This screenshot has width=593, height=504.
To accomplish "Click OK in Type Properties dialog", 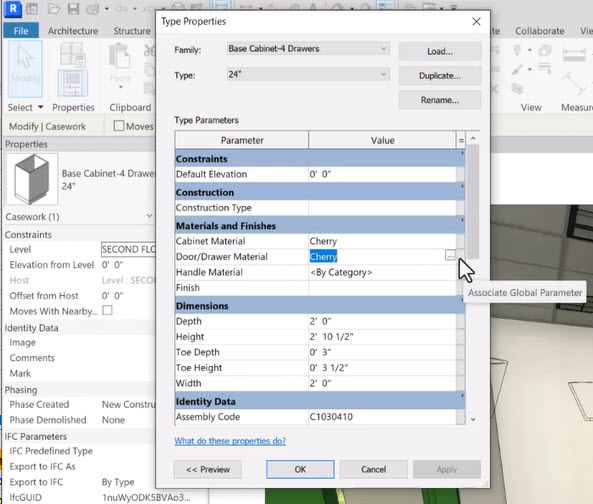I will pyautogui.click(x=300, y=469).
